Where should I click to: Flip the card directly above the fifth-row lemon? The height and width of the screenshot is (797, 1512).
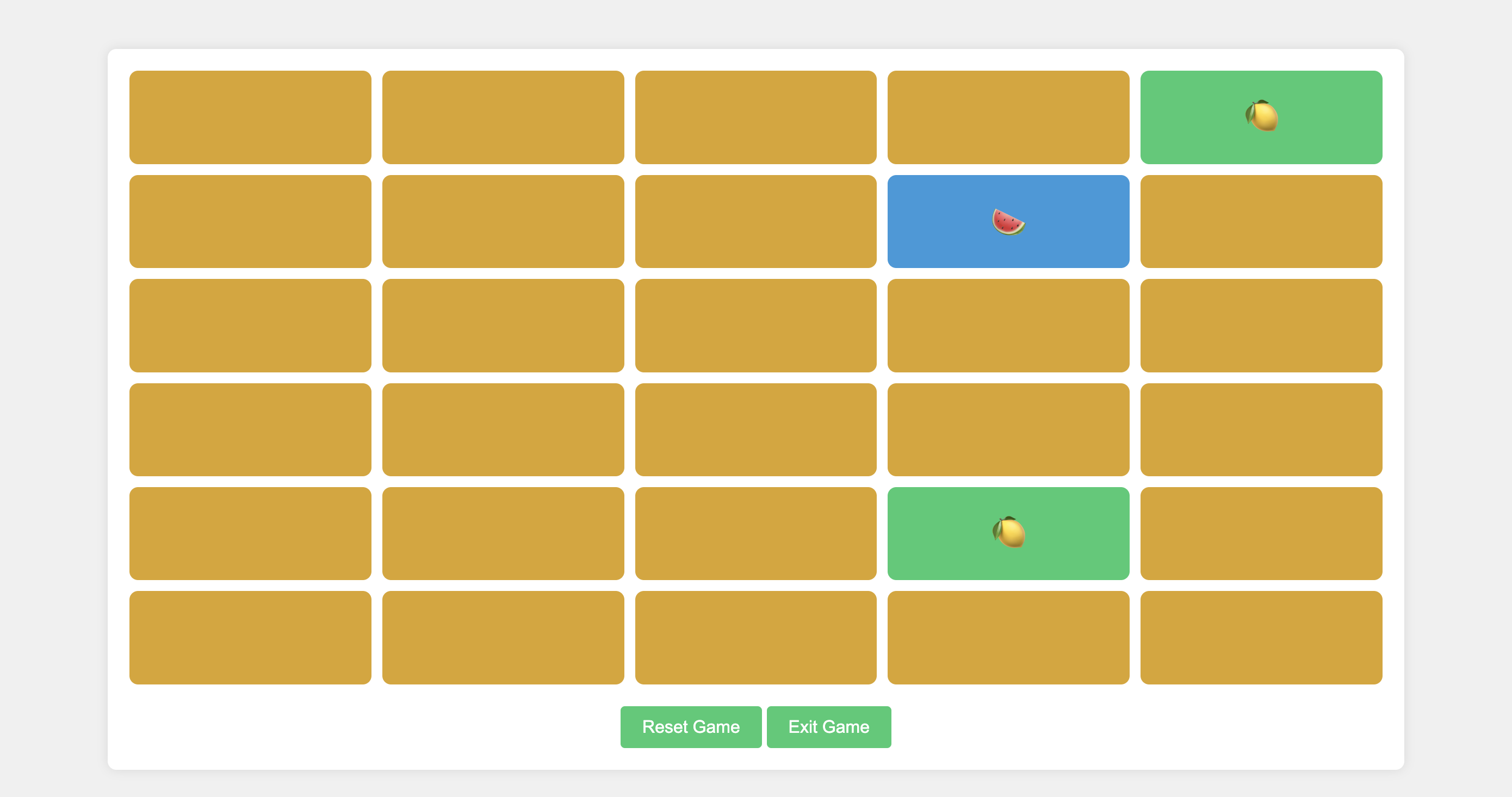[1008, 429]
